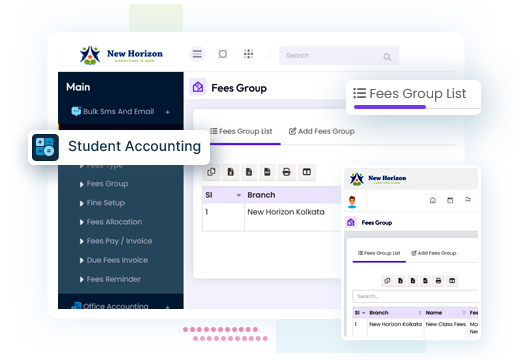This screenshot has width=520, height=360.
Task: Focus the main Search field
Action: click(339, 55)
